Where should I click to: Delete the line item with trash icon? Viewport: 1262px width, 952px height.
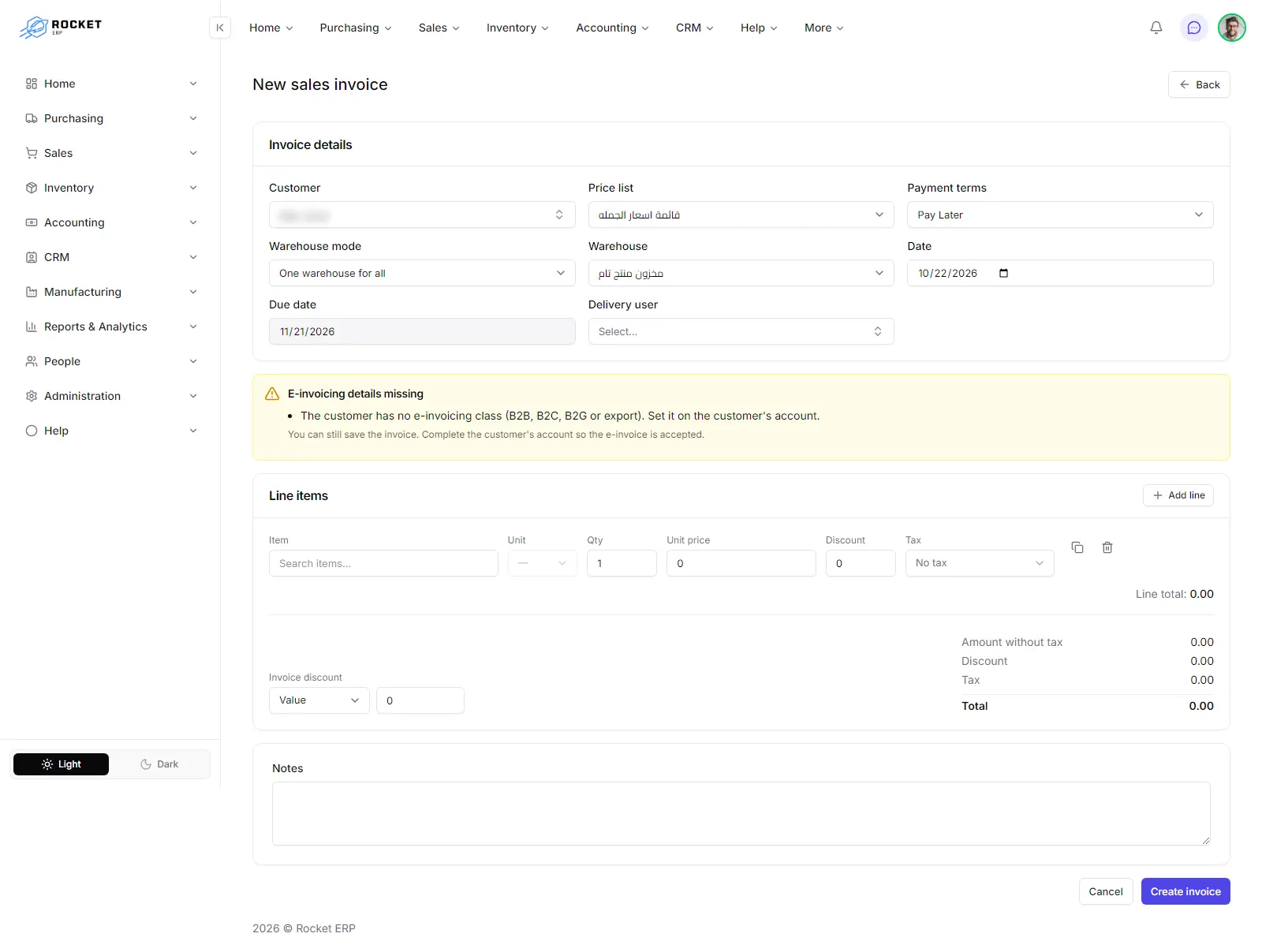1107,547
